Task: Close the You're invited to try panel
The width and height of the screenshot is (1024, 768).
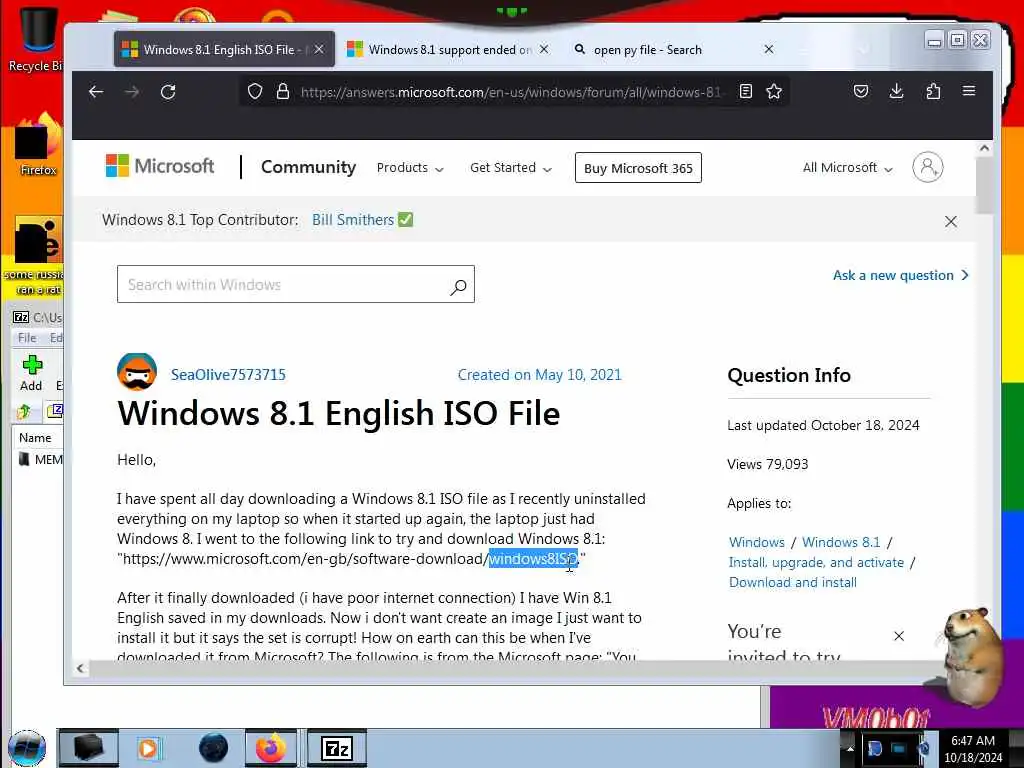Action: coord(899,636)
